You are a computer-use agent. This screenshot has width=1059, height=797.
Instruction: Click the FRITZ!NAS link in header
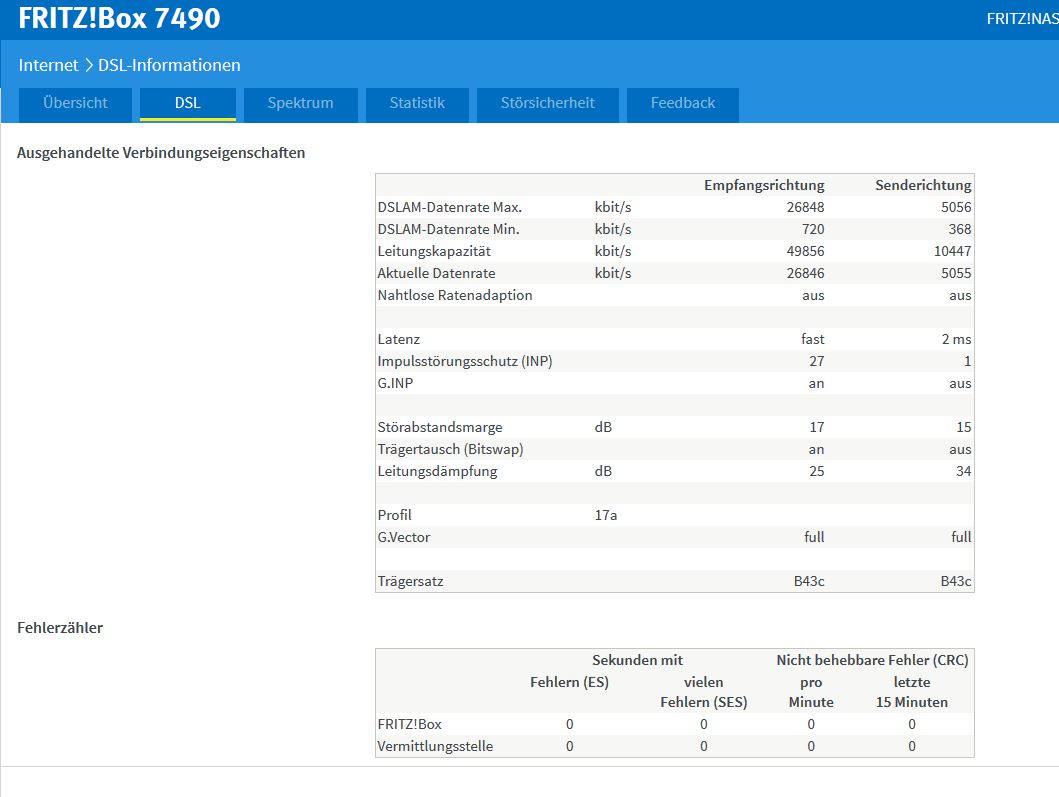1022,19
